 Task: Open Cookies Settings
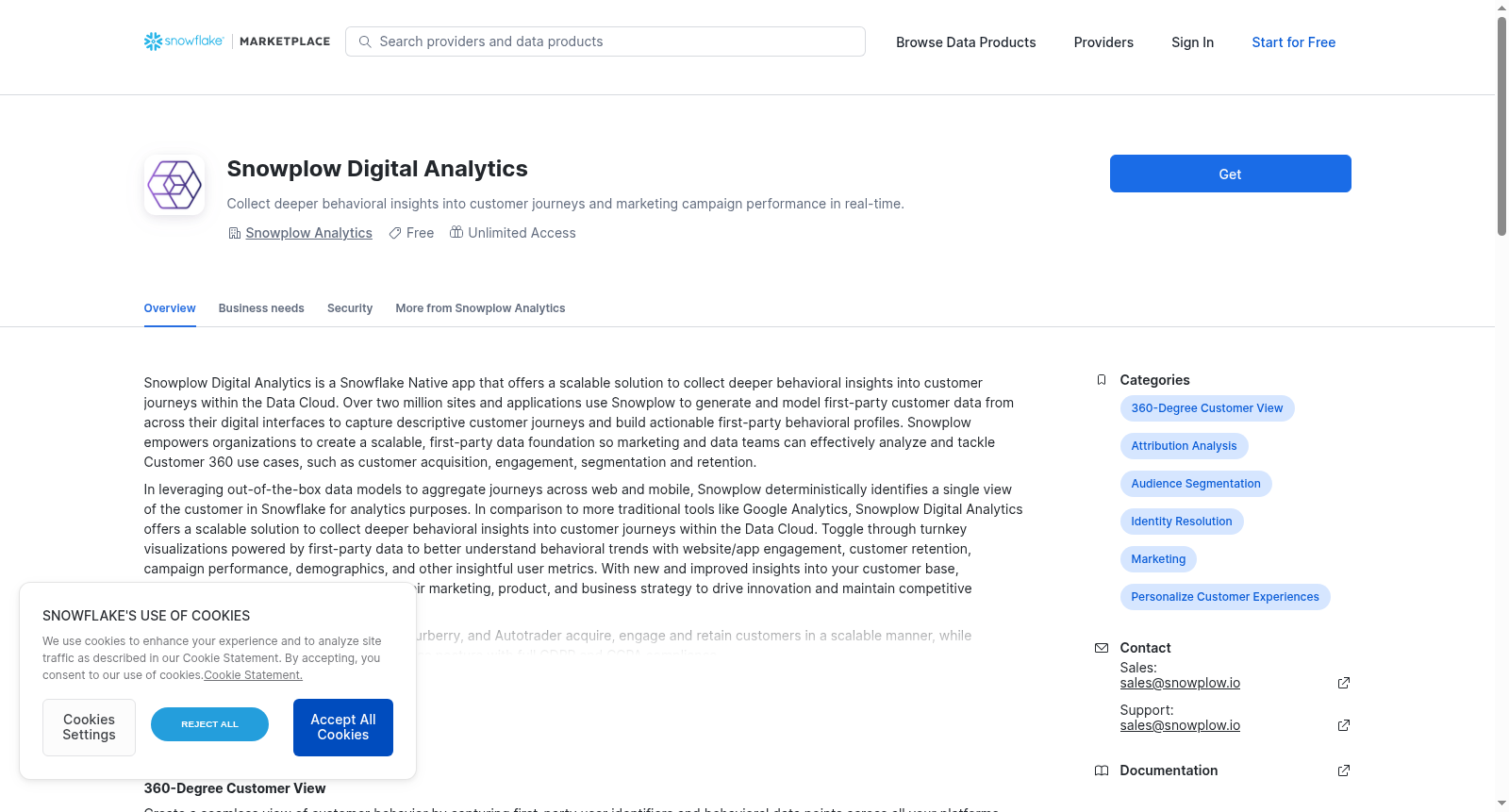(x=89, y=727)
